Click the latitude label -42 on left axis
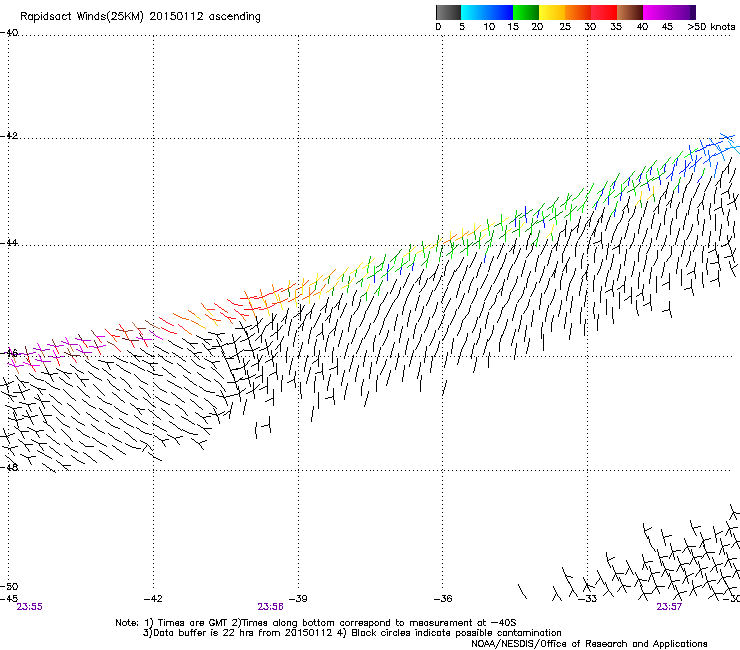740x650 pixels. (9, 135)
